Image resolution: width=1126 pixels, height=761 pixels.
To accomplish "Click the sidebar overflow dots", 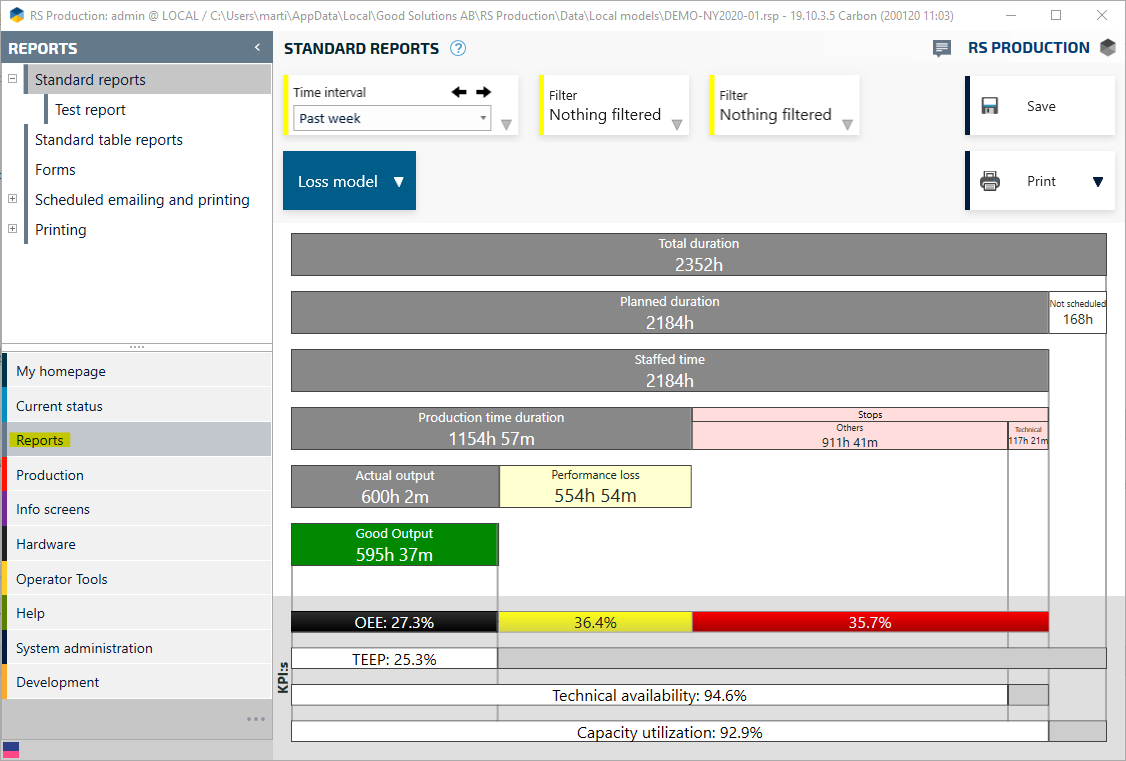I will (x=256, y=719).
